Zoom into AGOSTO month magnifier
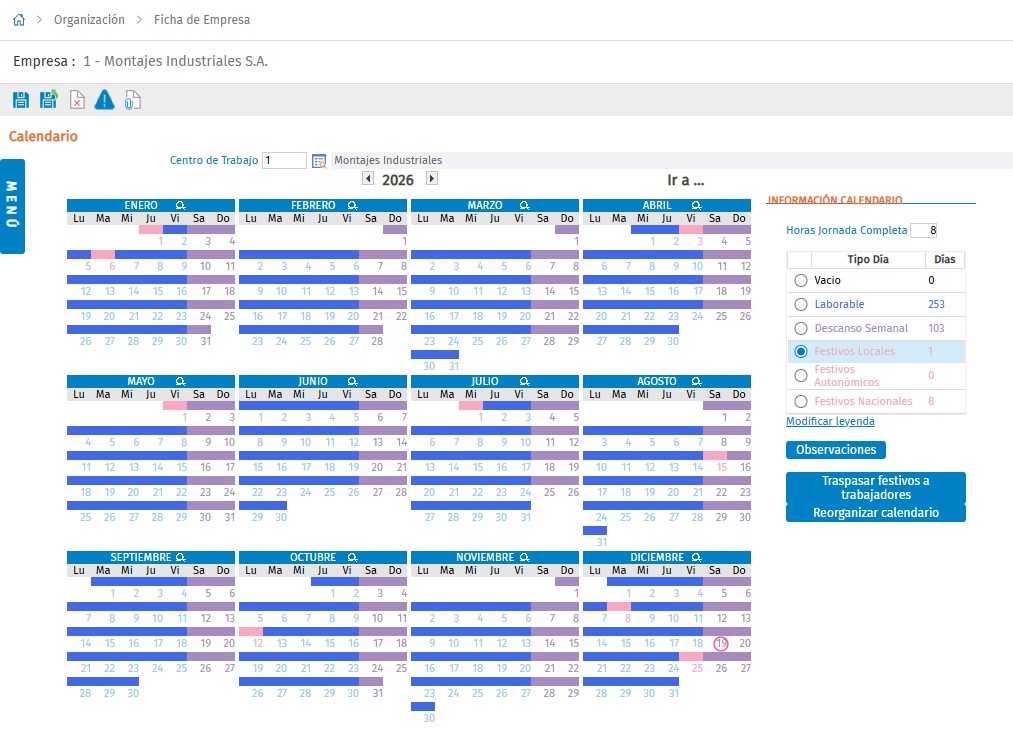 696,381
